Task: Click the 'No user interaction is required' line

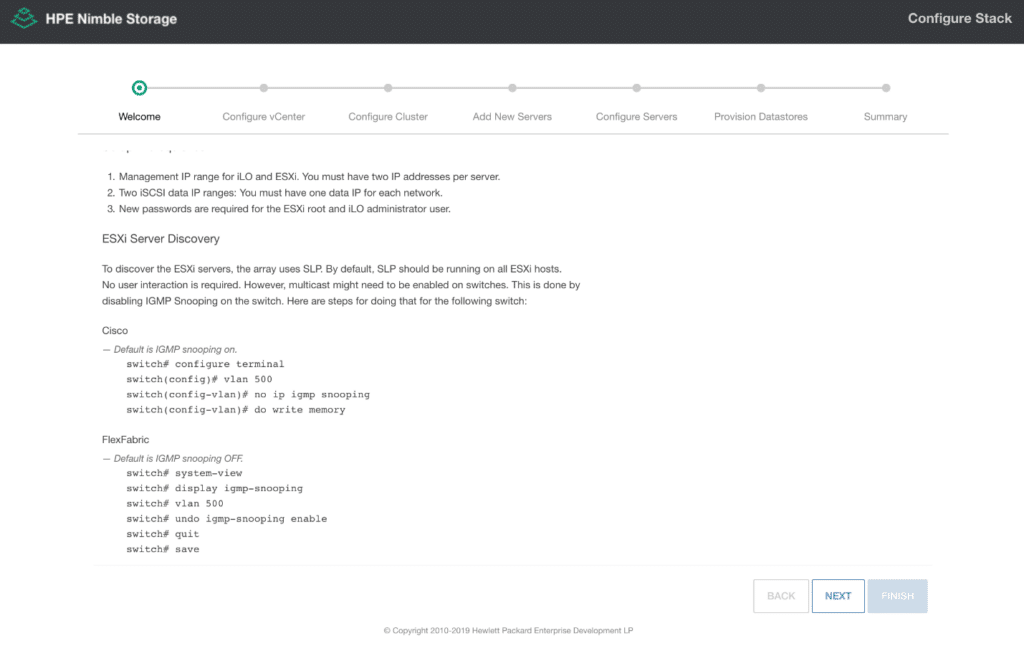Action: 341,285
